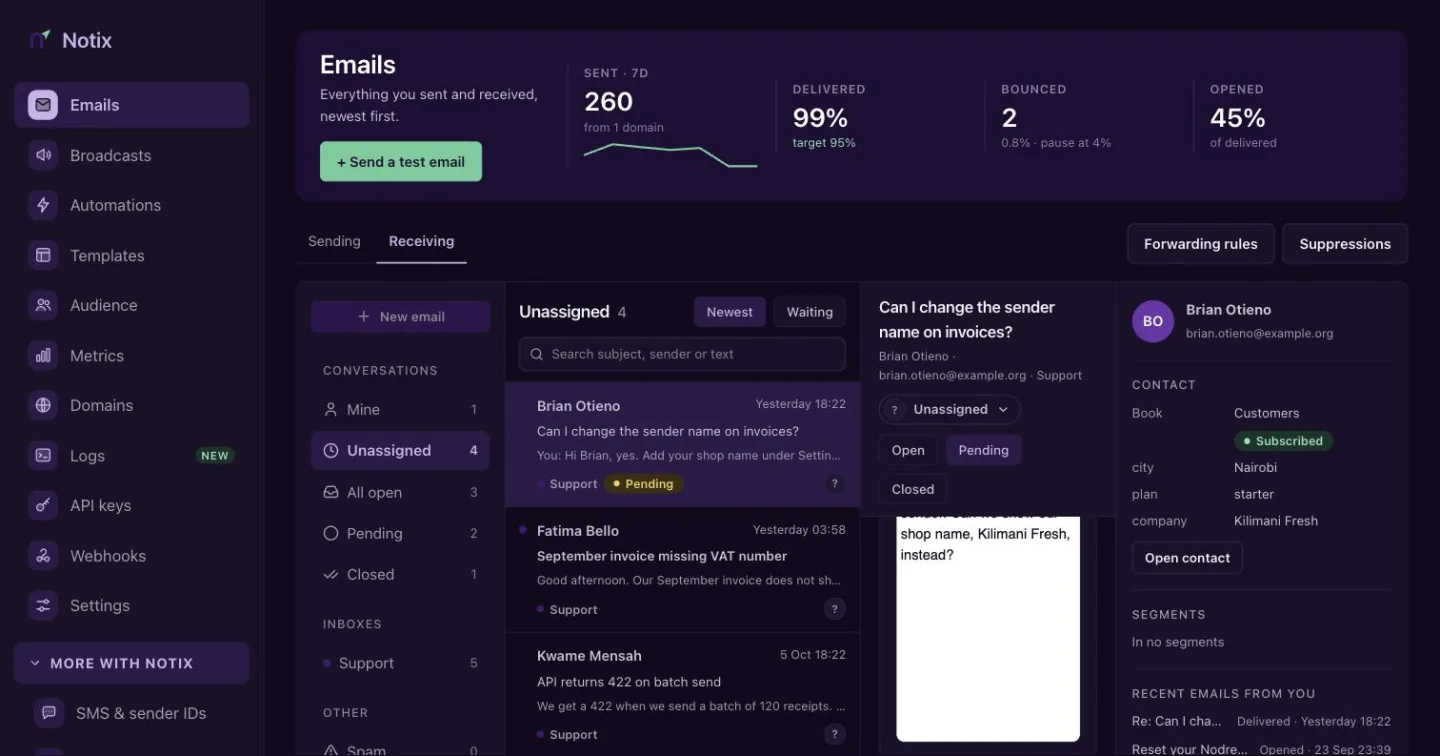Select the All open conversations folder
Viewport: 1440px width, 756px height.
pos(400,492)
